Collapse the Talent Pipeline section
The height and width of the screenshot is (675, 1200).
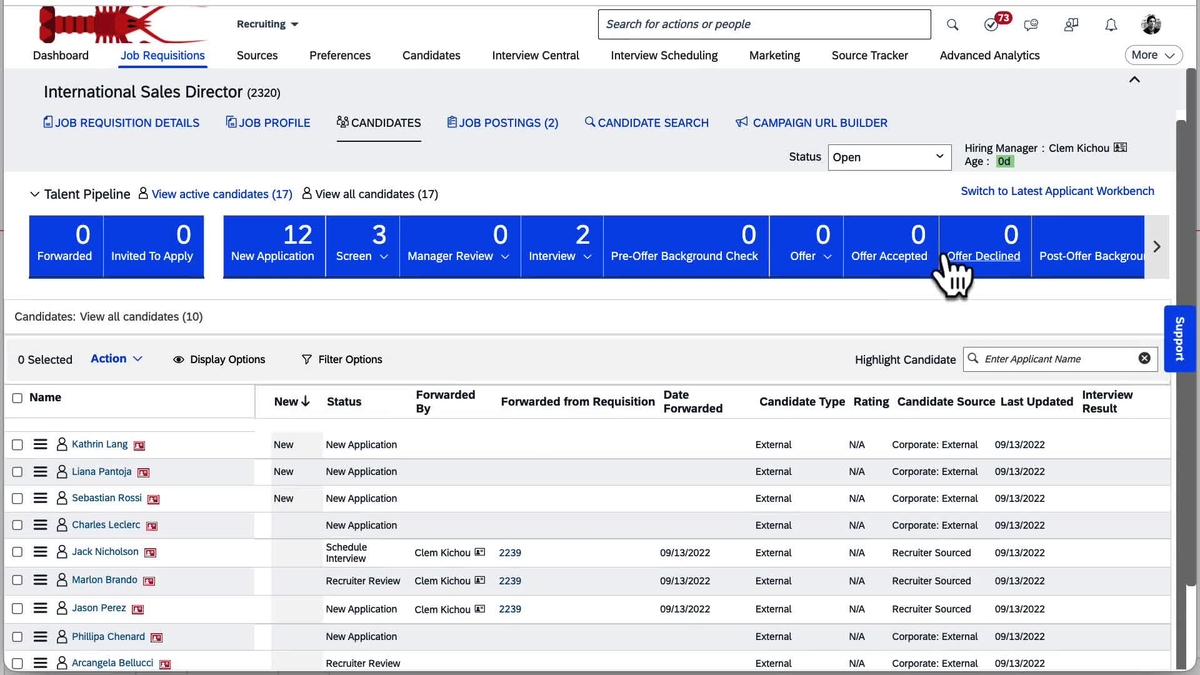pos(35,194)
